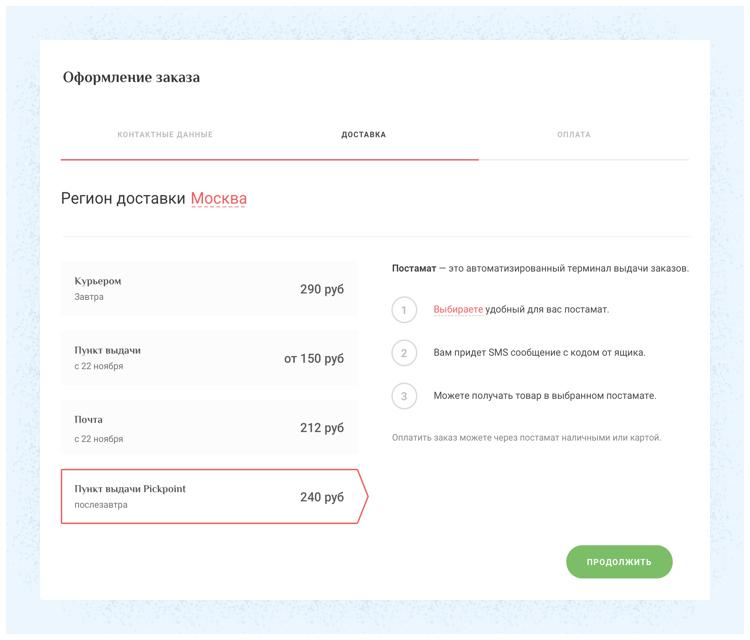Click the step 3 circle icon
The width and height of the screenshot is (750, 640).
click(404, 396)
